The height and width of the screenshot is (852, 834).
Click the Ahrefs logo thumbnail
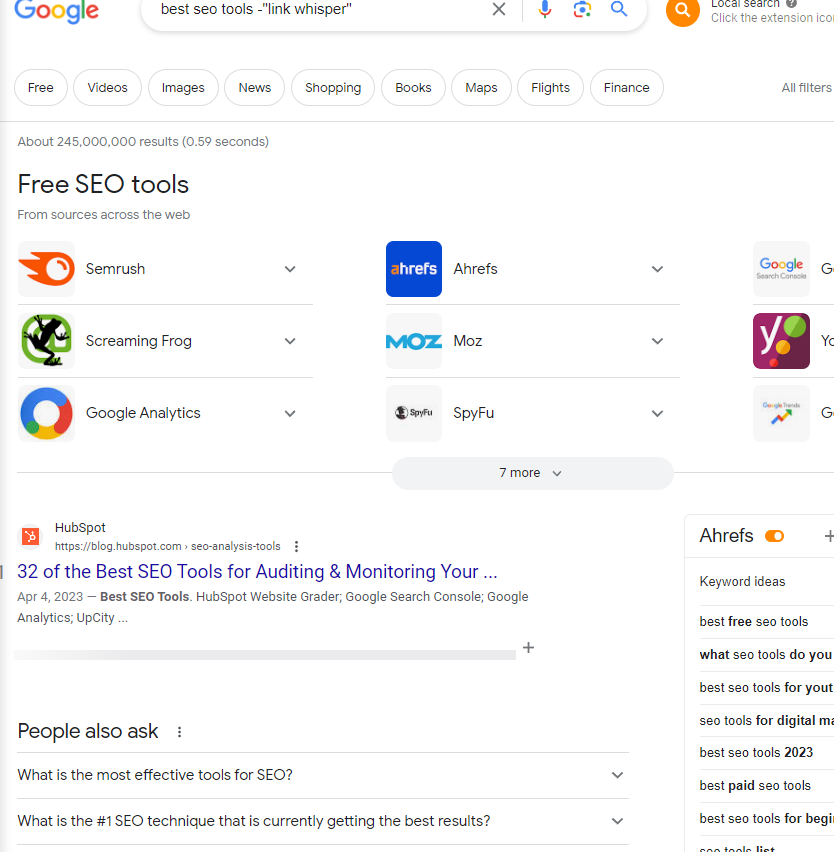[x=414, y=269]
